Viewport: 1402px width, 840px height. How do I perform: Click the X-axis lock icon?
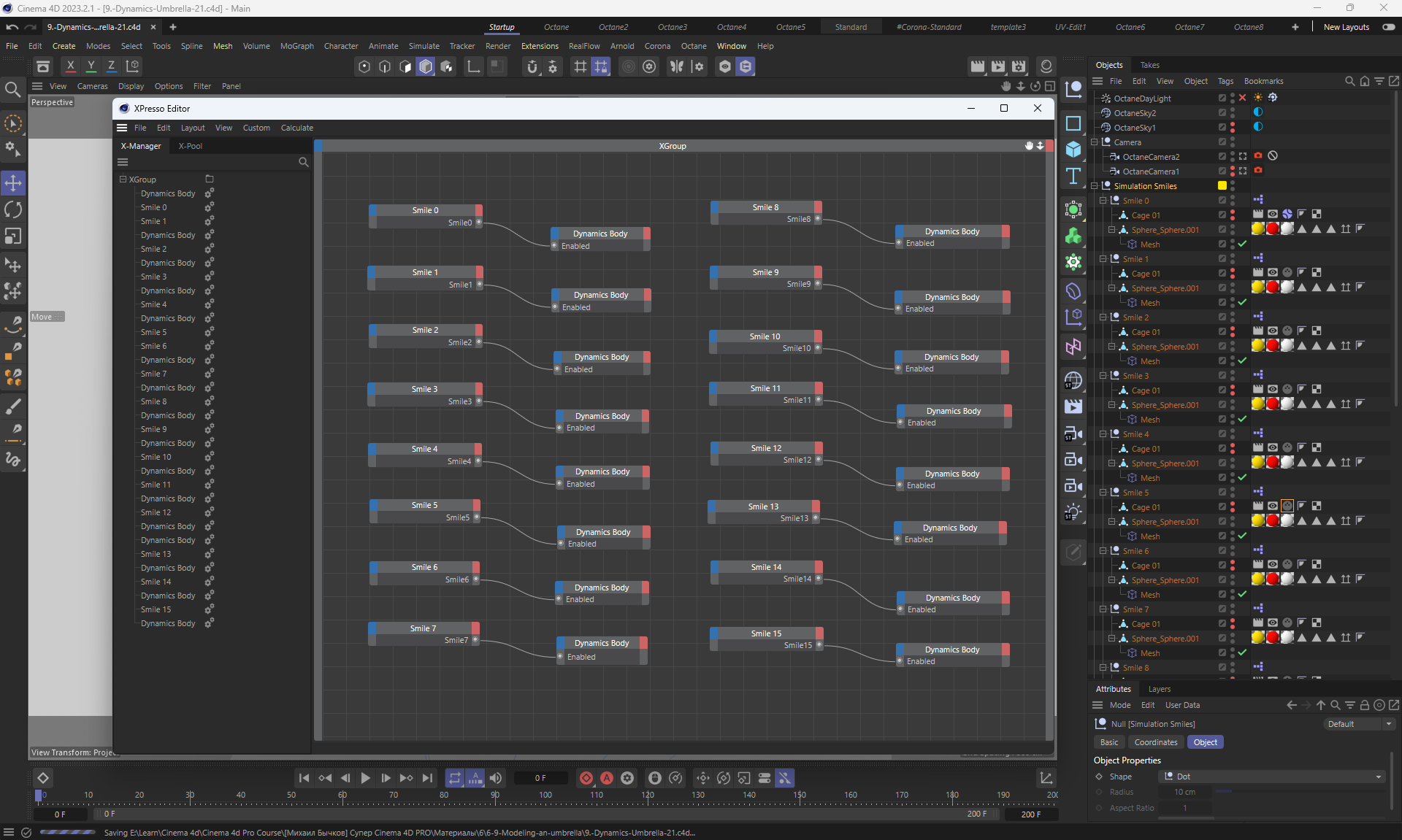[x=70, y=66]
